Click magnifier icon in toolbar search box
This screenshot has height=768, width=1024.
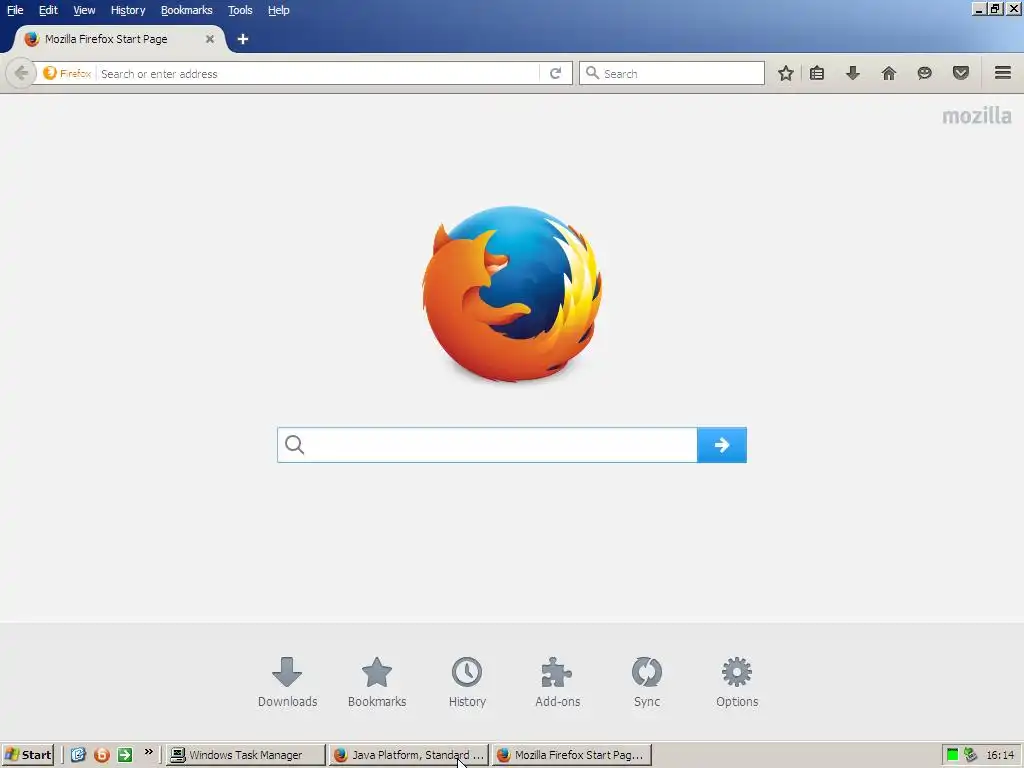[x=592, y=72]
